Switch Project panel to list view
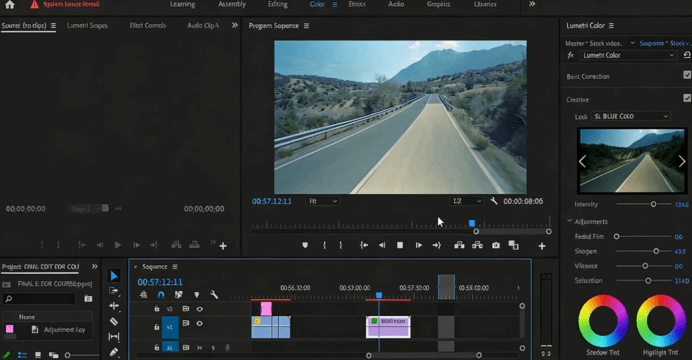This screenshot has width=692, height=360. click(x=23, y=355)
